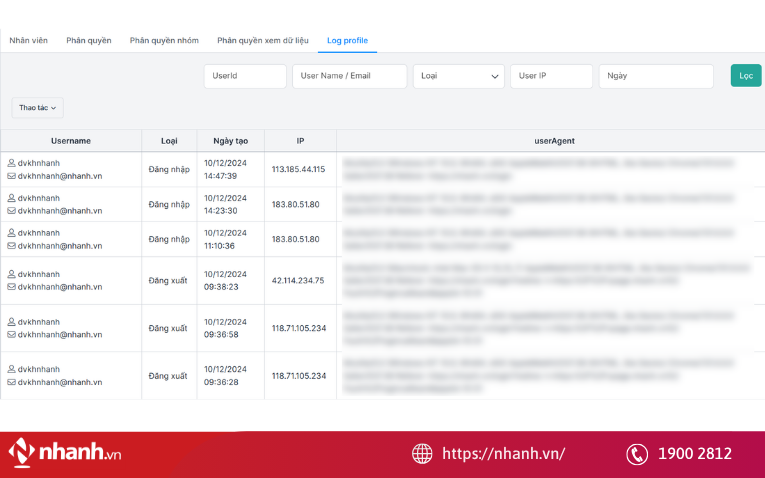Click Đăng nhập type in 11:10:36 row

169,239
